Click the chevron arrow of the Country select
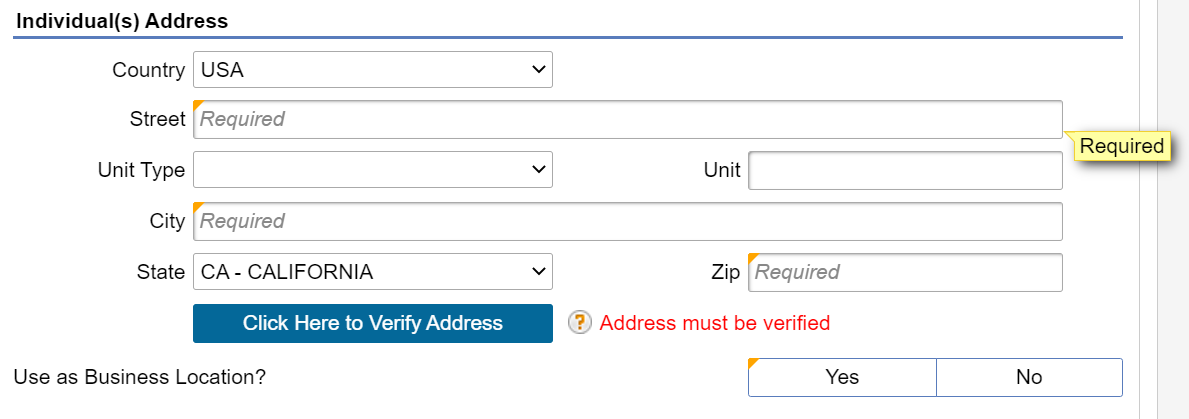1189x419 pixels. pos(538,70)
